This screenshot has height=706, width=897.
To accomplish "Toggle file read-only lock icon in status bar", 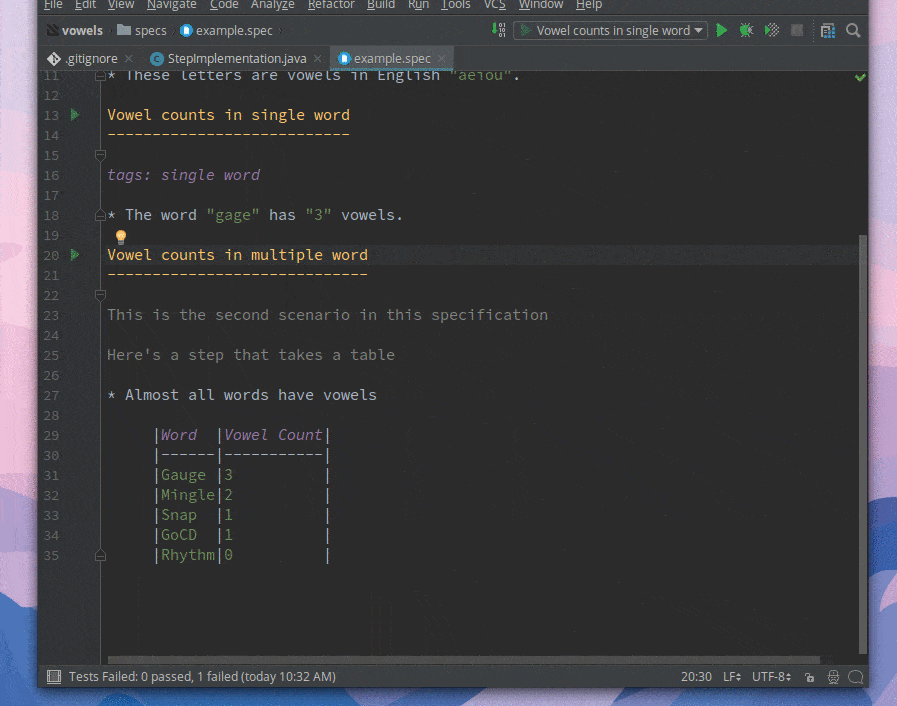I will [x=809, y=677].
